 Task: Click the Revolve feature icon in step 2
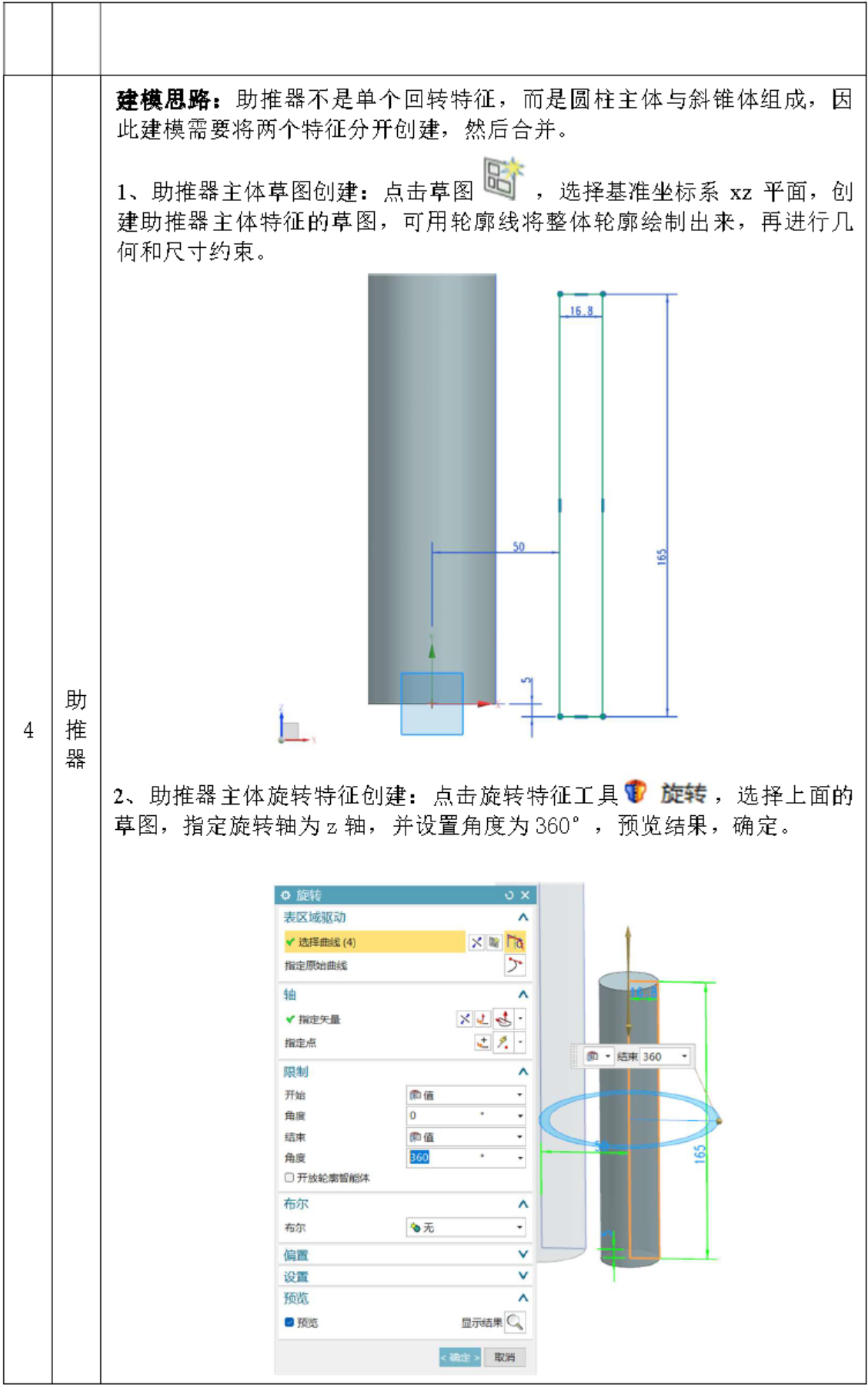coord(635,791)
